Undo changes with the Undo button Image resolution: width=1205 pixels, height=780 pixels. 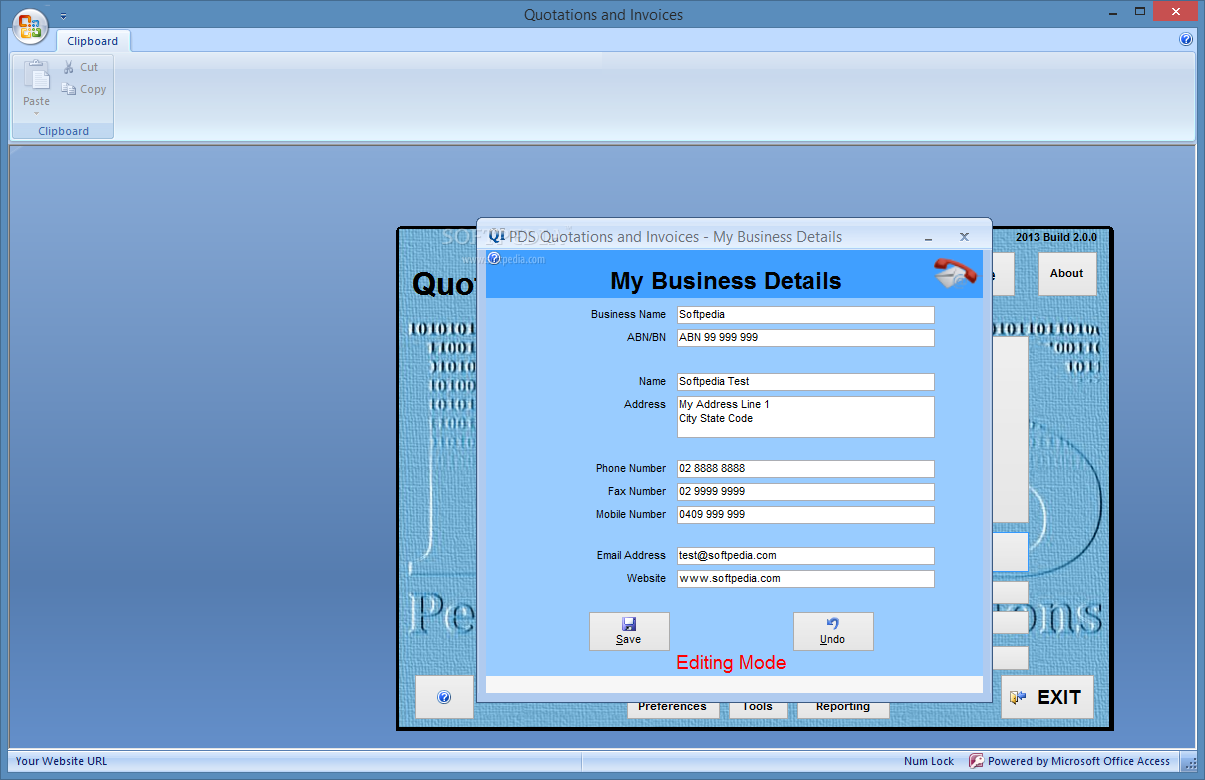coord(833,631)
